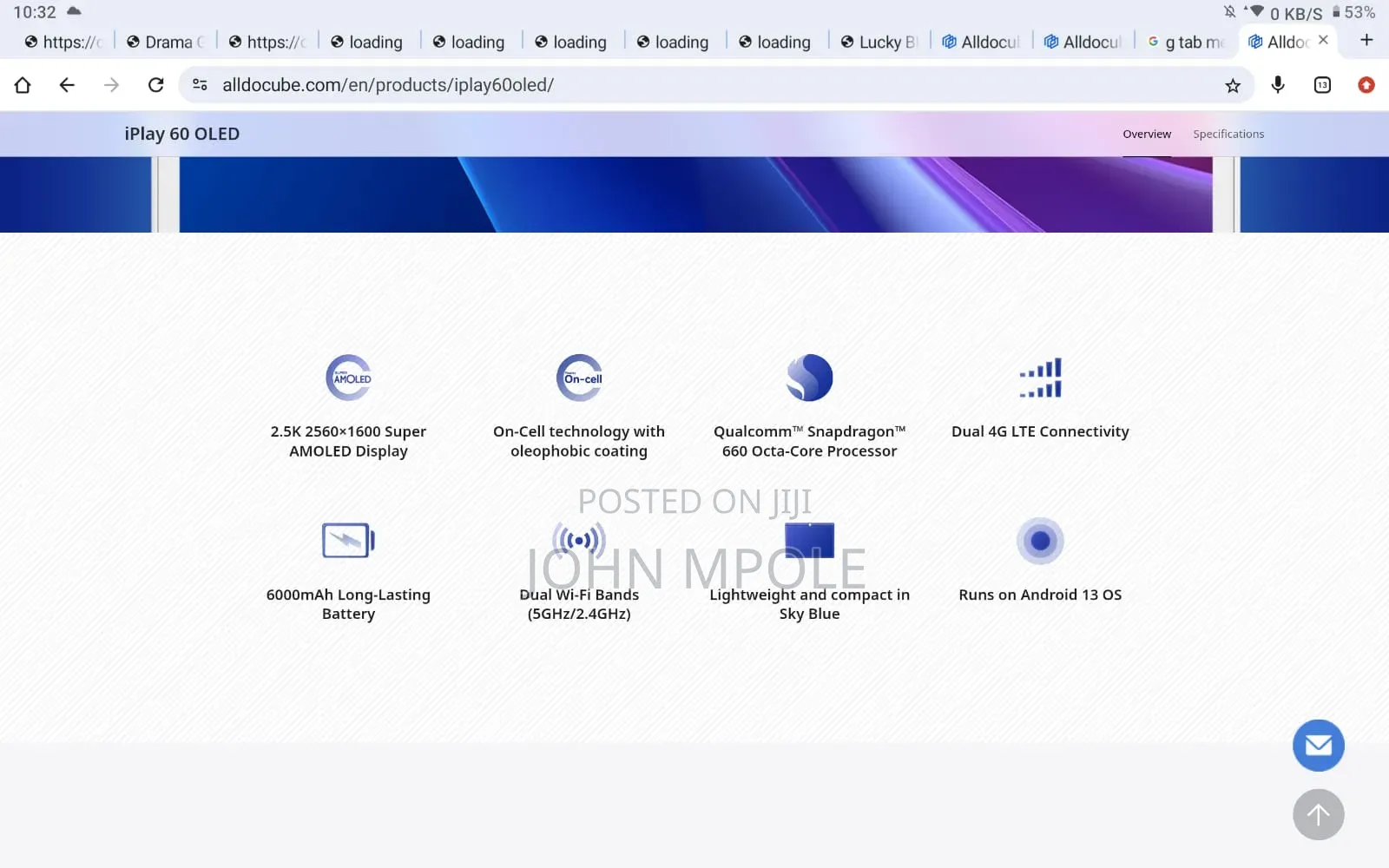This screenshot has height=868, width=1389.
Task: Click the Super AMOLED feature icon
Action: coord(348,378)
